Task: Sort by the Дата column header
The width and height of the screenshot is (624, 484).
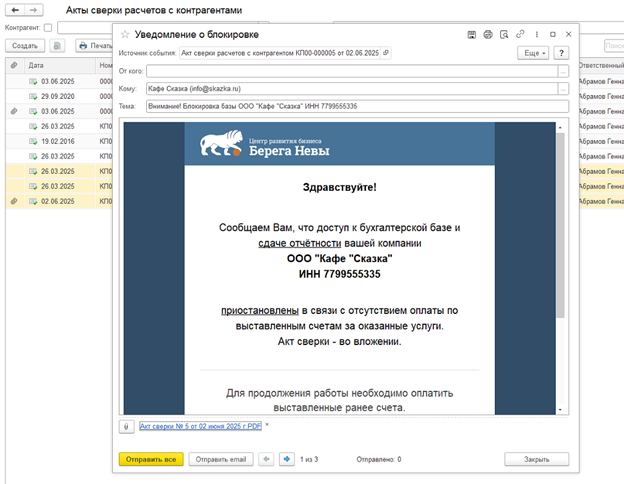Action: (60, 65)
